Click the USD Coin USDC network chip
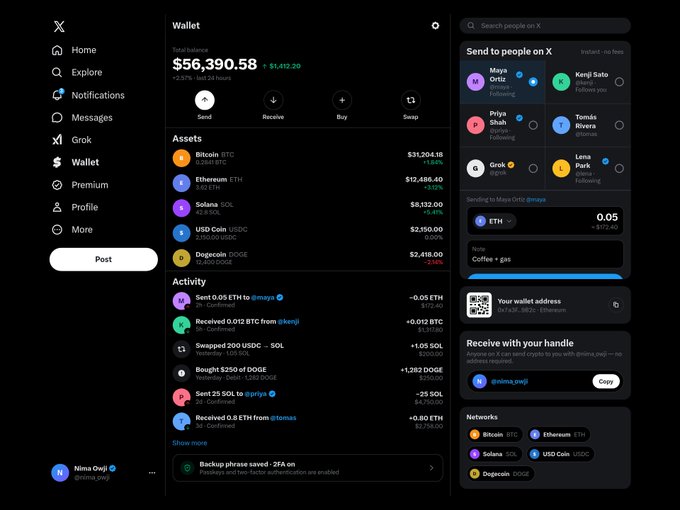The height and width of the screenshot is (510, 680). (561, 454)
